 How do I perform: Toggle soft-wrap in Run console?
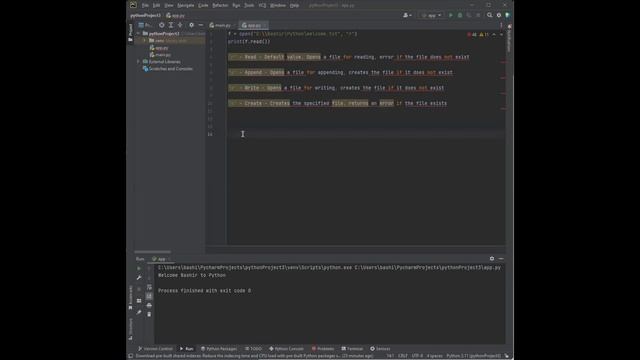[x=149, y=287]
